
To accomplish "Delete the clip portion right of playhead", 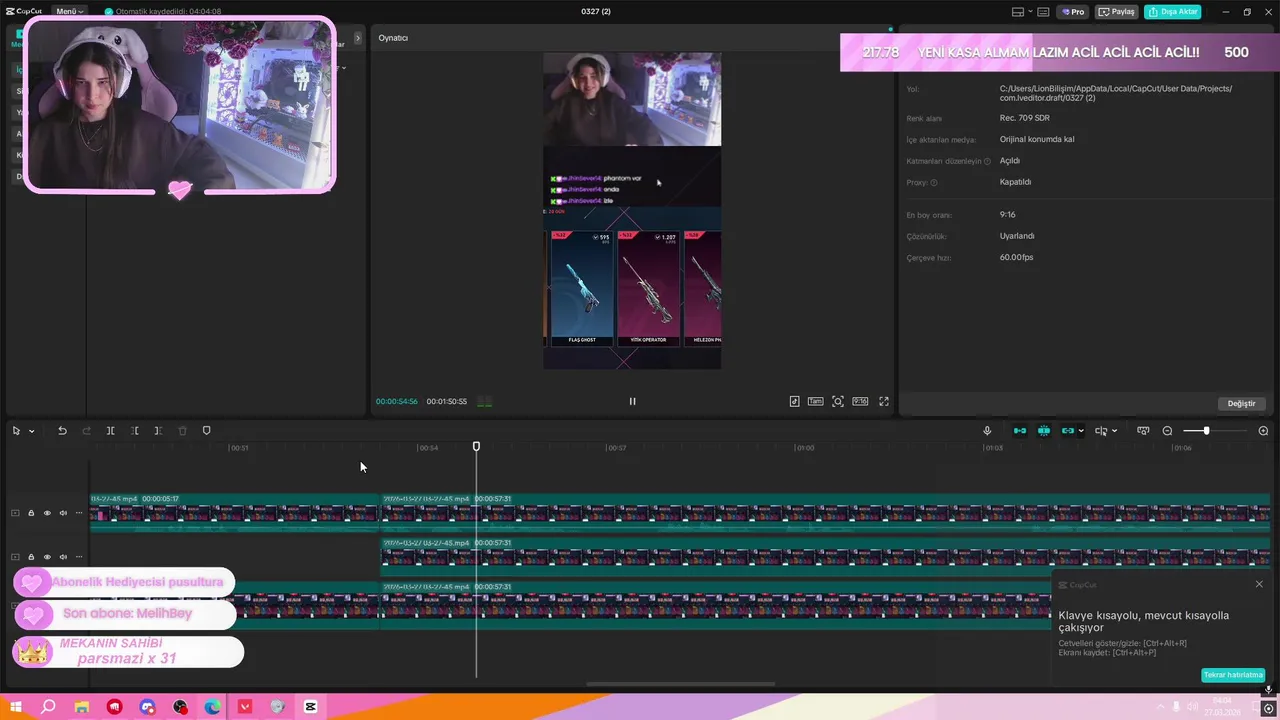I will tap(158, 431).
